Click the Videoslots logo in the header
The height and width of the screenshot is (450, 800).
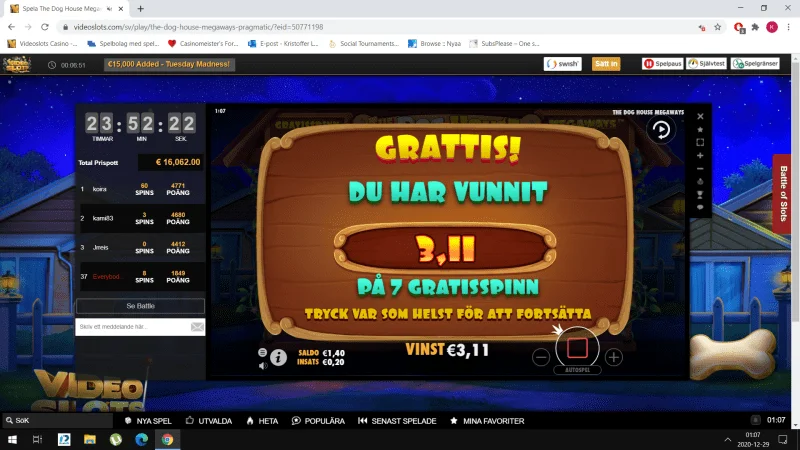coord(17,64)
